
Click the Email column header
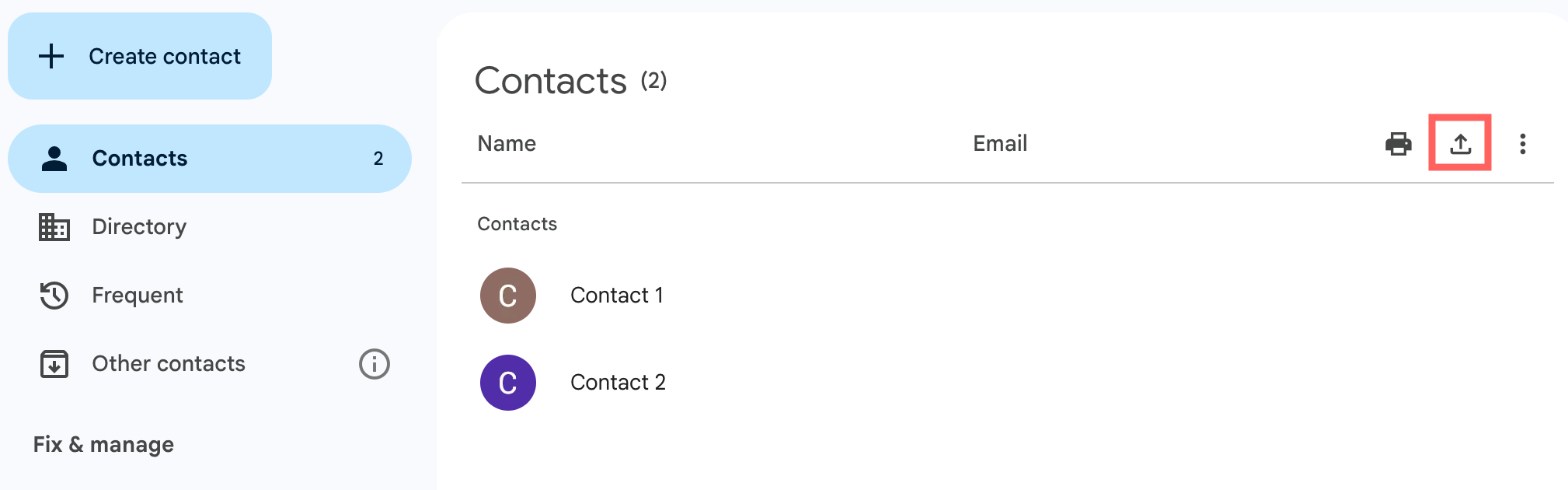click(x=1000, y=144)
